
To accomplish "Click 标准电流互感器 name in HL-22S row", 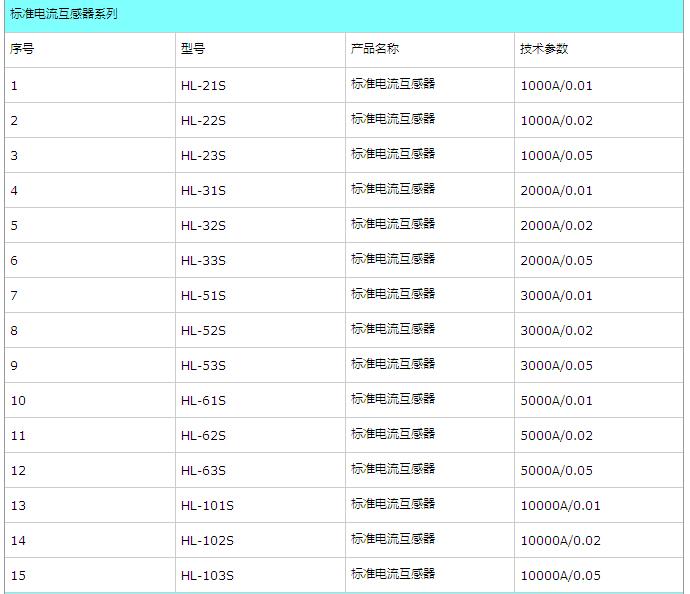I will tap(393, 118).
